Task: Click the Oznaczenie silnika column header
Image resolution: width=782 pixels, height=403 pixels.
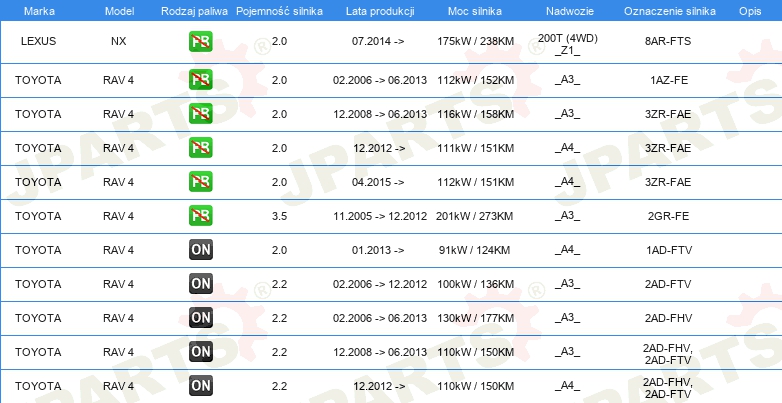Action: tap(670, 11)
